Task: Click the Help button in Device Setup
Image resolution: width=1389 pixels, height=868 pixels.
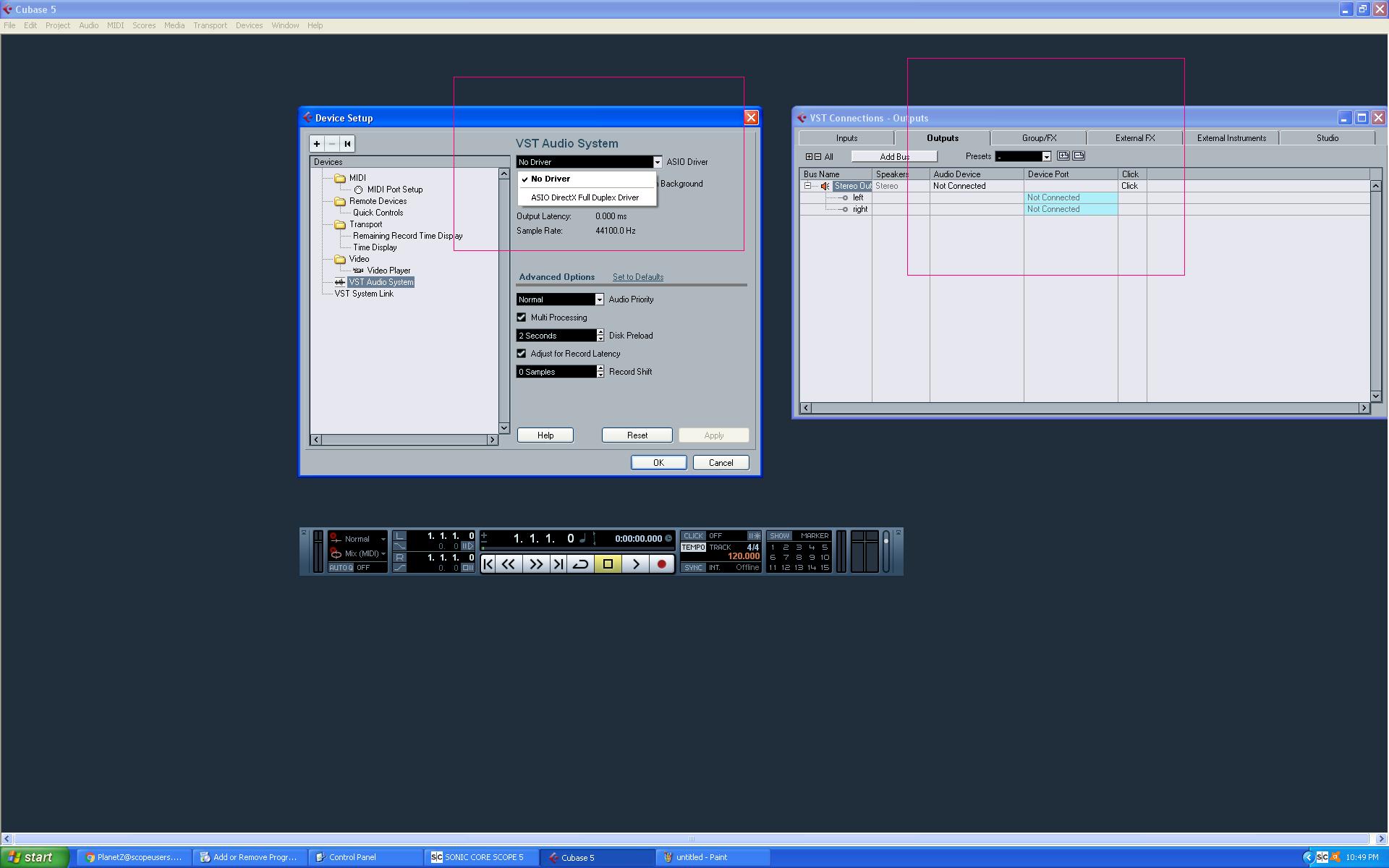Action: pyautogui.click(x=545, y=435)
